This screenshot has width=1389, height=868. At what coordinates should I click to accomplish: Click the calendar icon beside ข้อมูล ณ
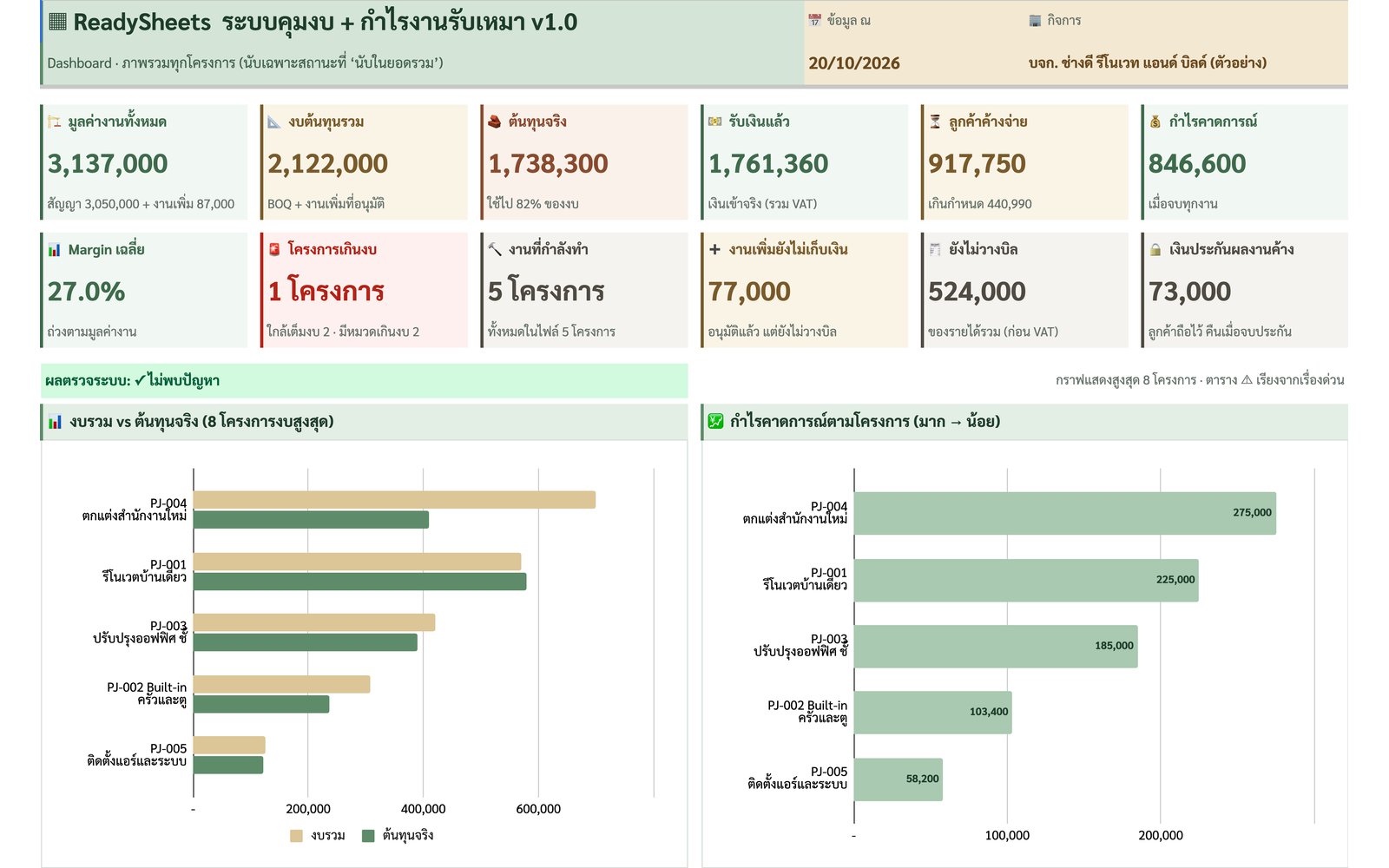814,20
